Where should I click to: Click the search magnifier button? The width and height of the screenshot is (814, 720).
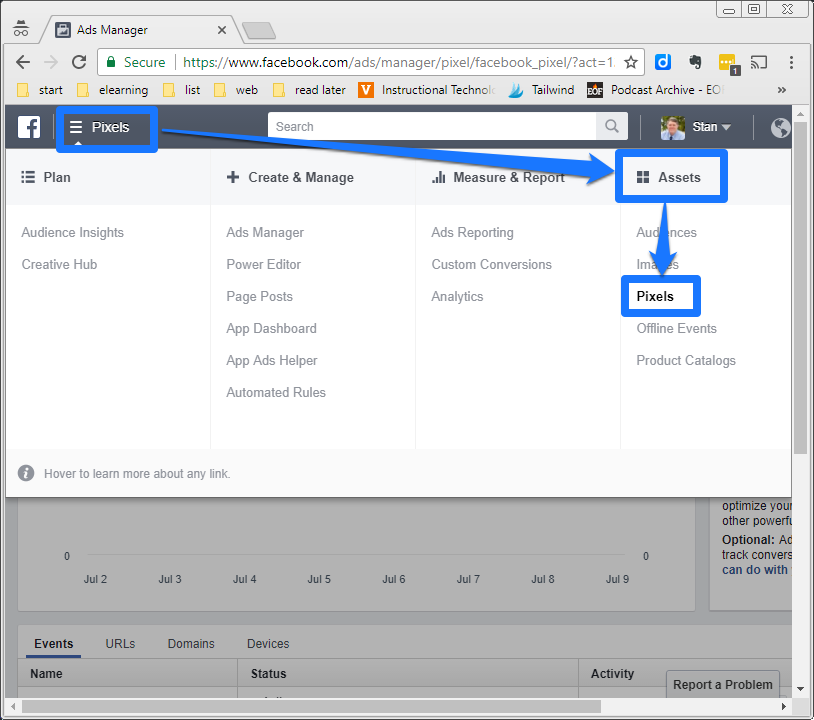611,127
